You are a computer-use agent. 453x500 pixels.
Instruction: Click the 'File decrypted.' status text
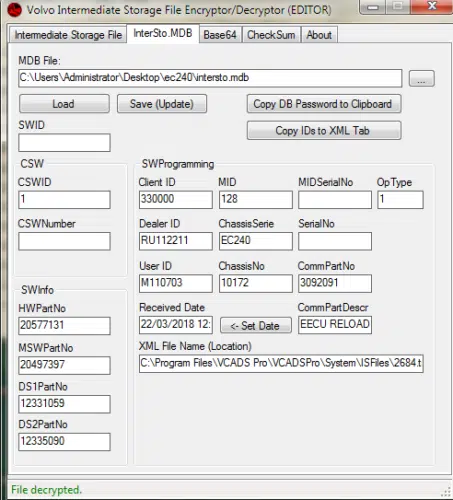[x=47, y=490]
